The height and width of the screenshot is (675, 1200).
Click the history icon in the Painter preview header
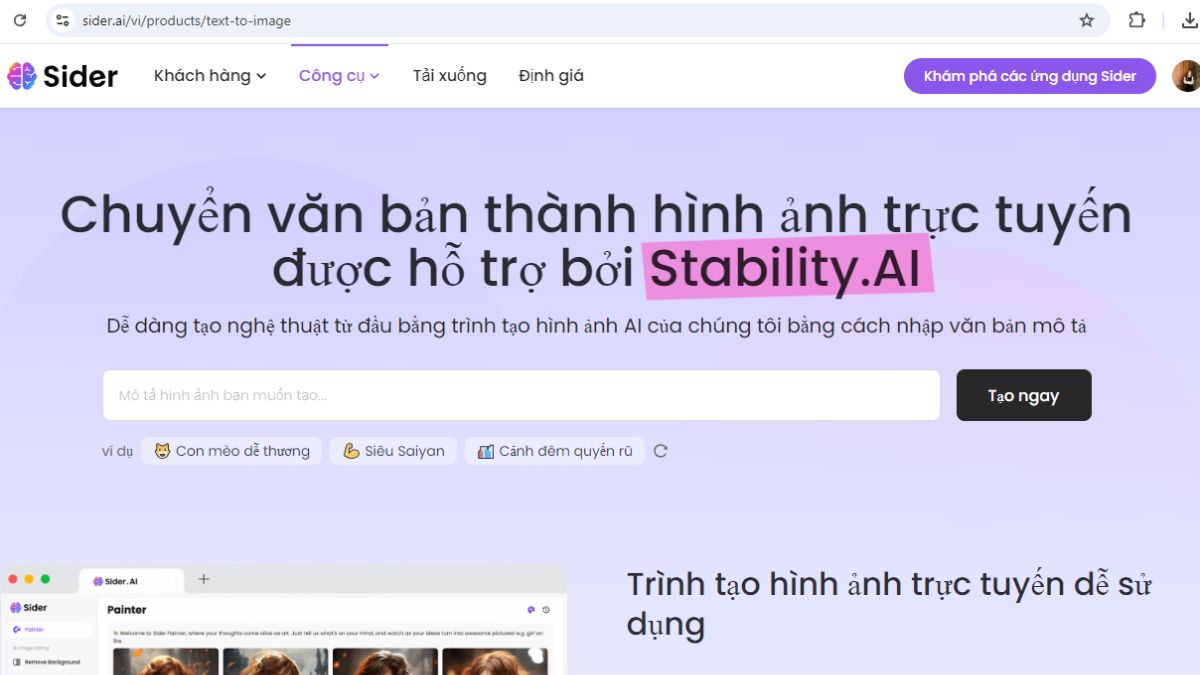(546, 609)
